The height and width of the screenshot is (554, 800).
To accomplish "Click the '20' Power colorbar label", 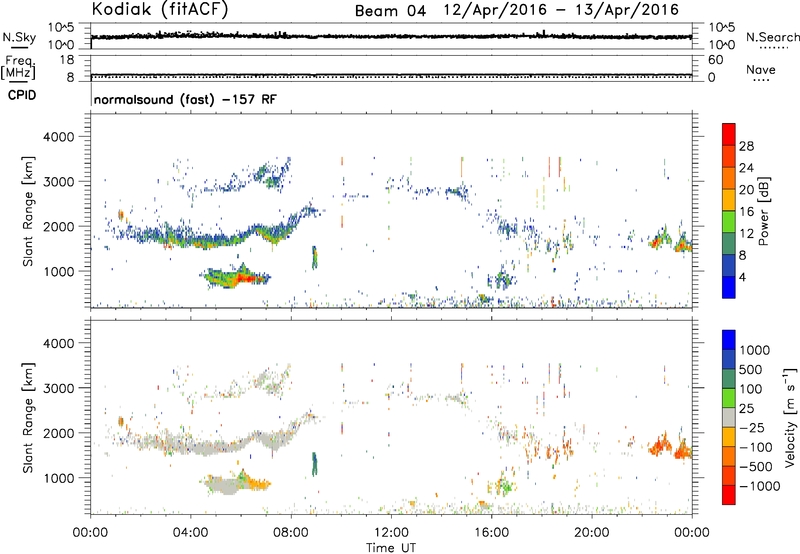I will (x=746, y=190).
